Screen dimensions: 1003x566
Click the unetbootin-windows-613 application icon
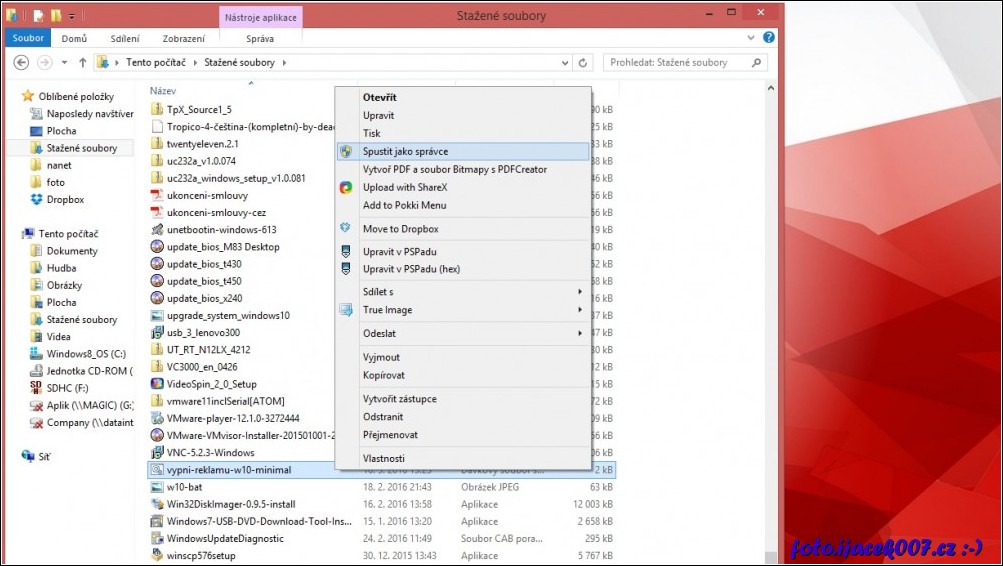(x=157, y=229)
